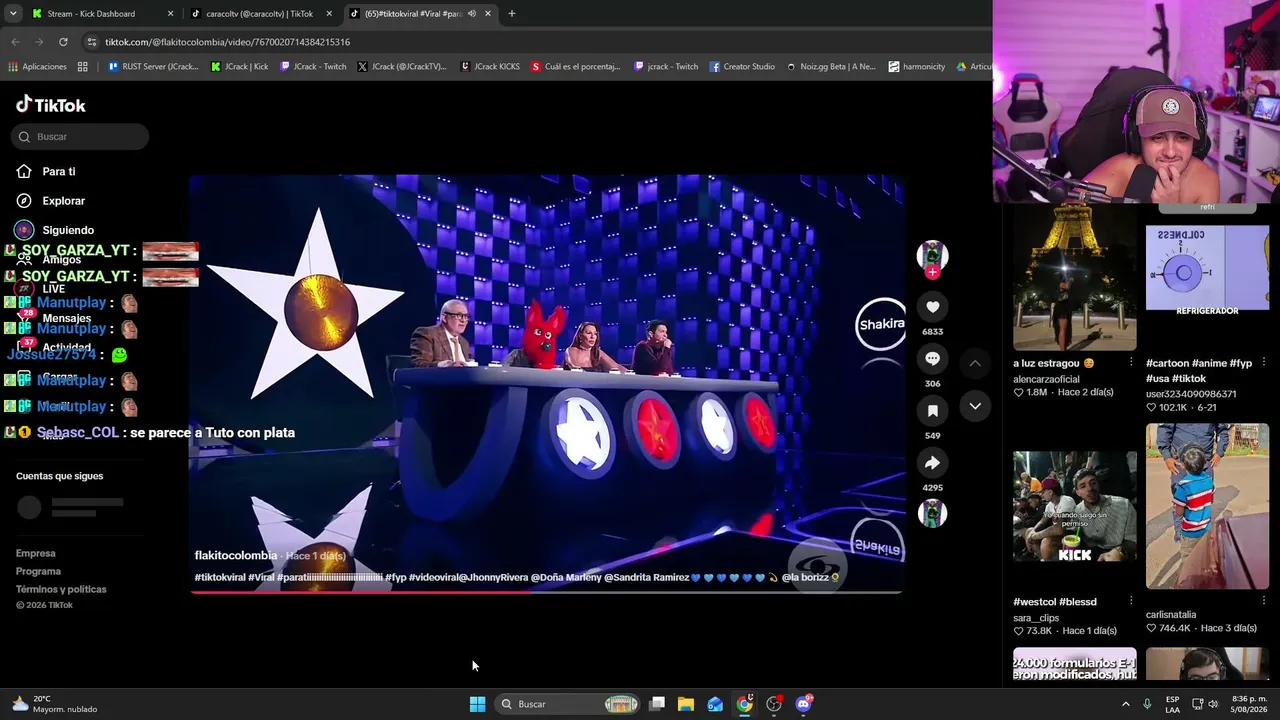Image resolution: width=1280 pixels, height=720 pixels.
Task: Open the Siguiendo feed
Action: click(68, 230)
